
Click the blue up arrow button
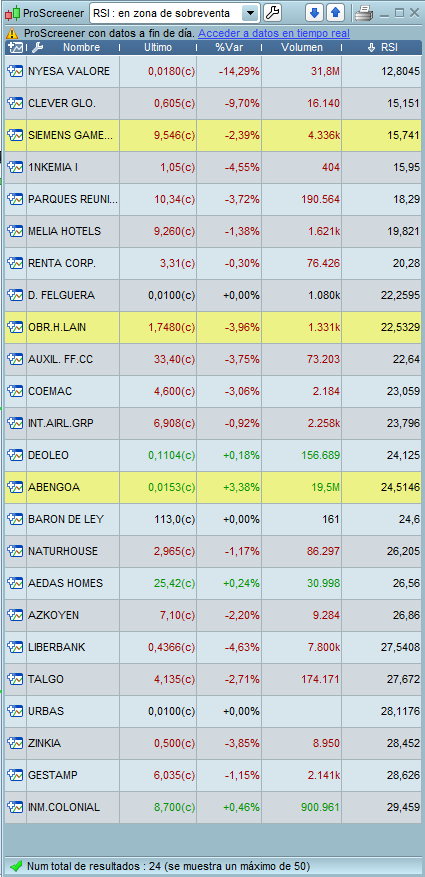[x=335, y=12]
